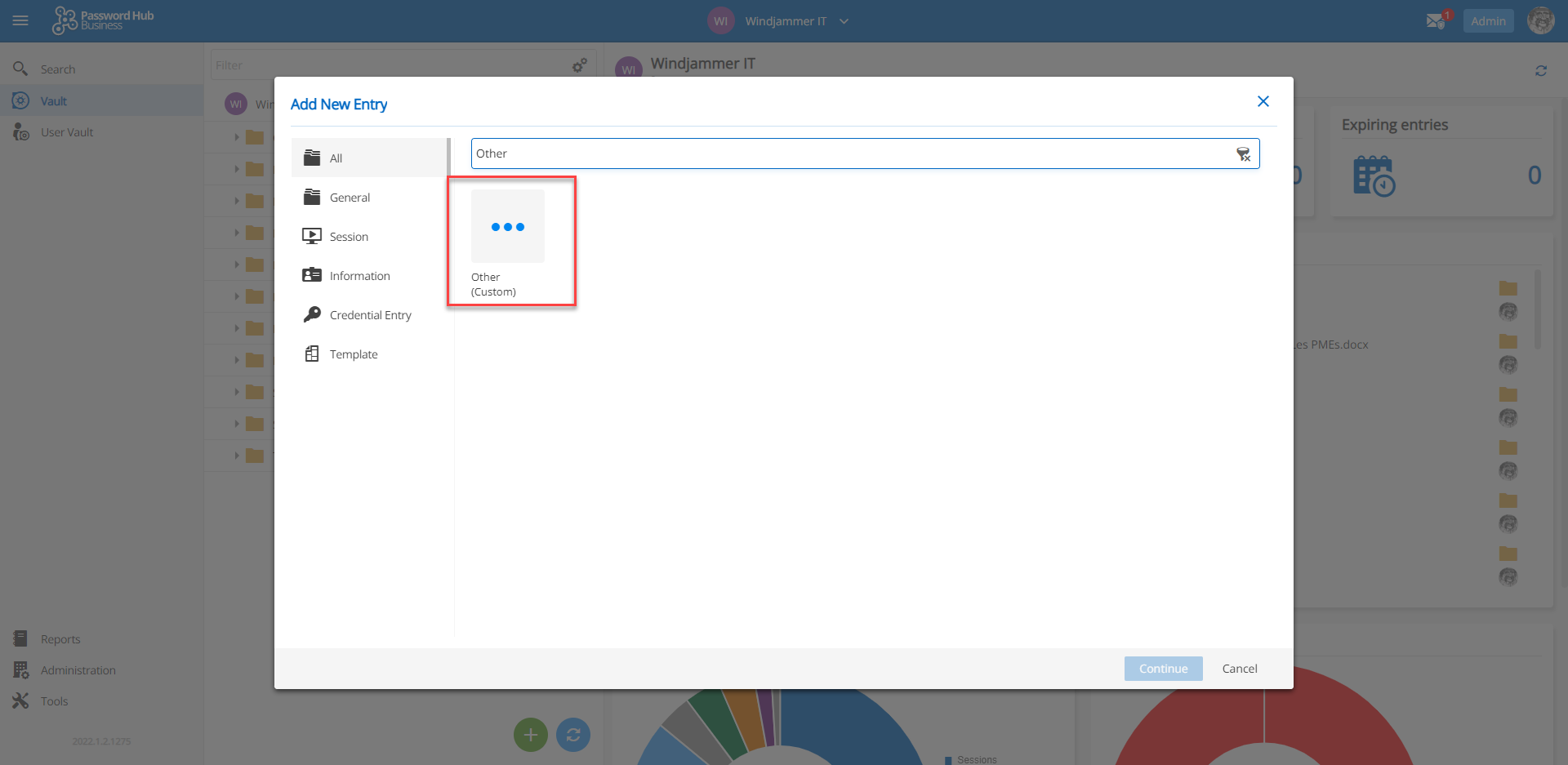
Task: Clear the filter in the entry search box
Action: click(x=1243, y=154)
